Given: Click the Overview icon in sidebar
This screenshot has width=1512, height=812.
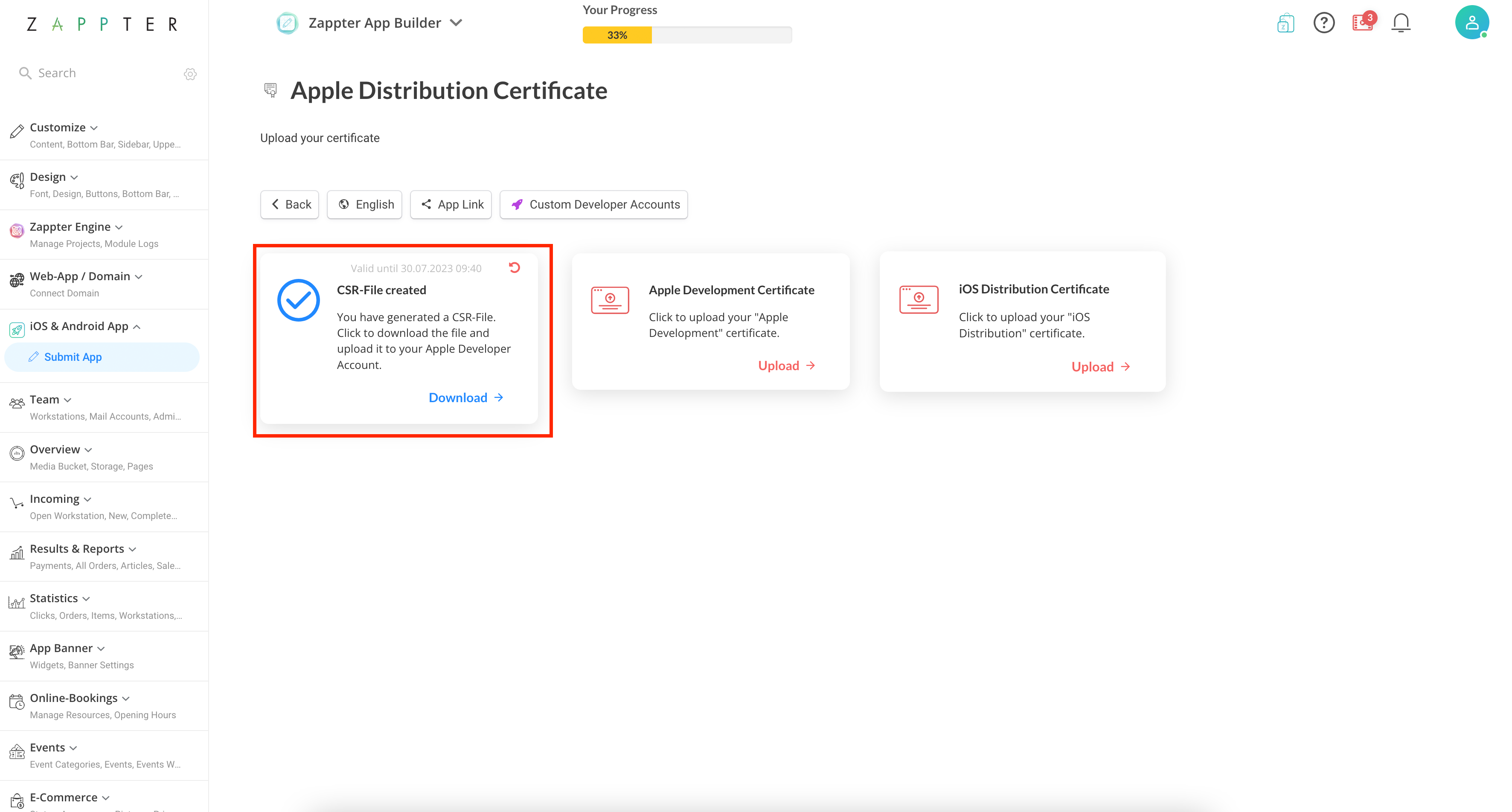Looking at the screenshot, I should coord(17,453).
